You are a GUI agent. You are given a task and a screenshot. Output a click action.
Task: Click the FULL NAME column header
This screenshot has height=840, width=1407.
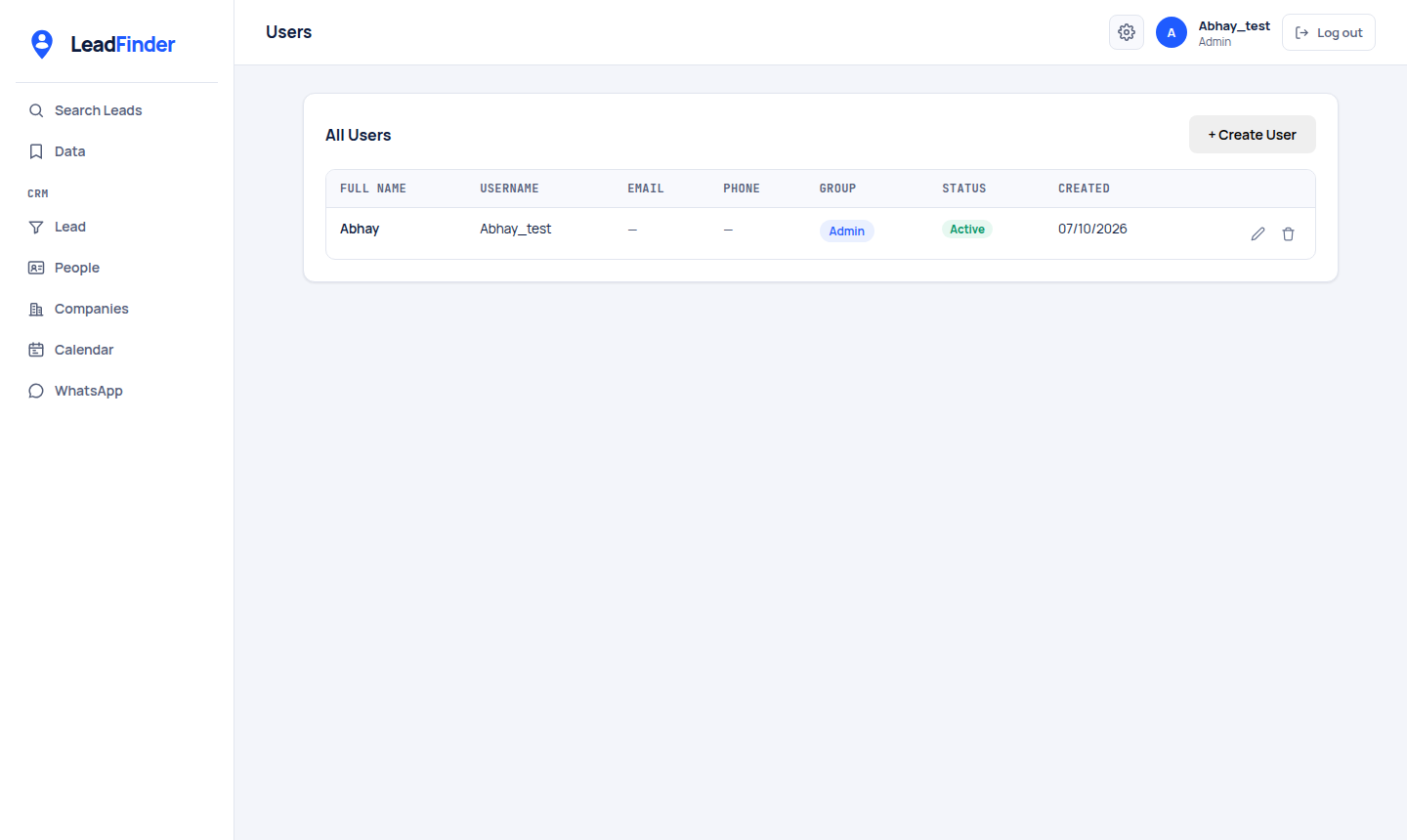click(373, 189)
